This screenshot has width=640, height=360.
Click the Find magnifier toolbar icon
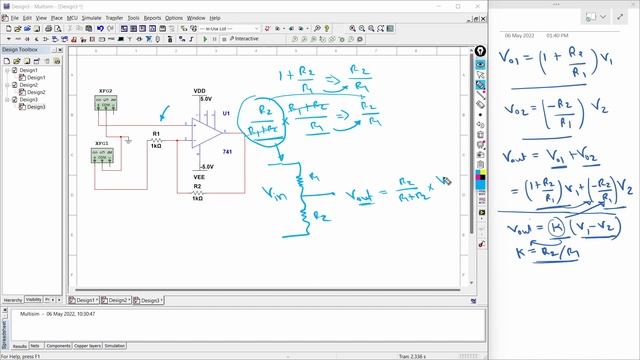coord(317,29)
